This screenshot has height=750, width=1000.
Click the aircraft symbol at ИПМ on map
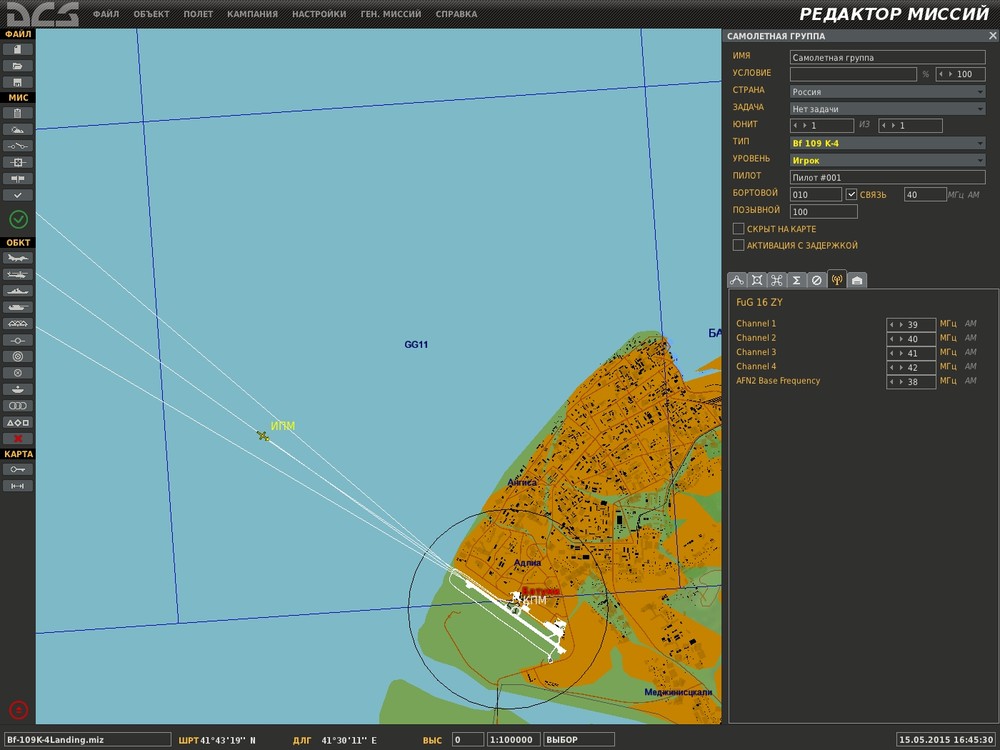[263, 436]
